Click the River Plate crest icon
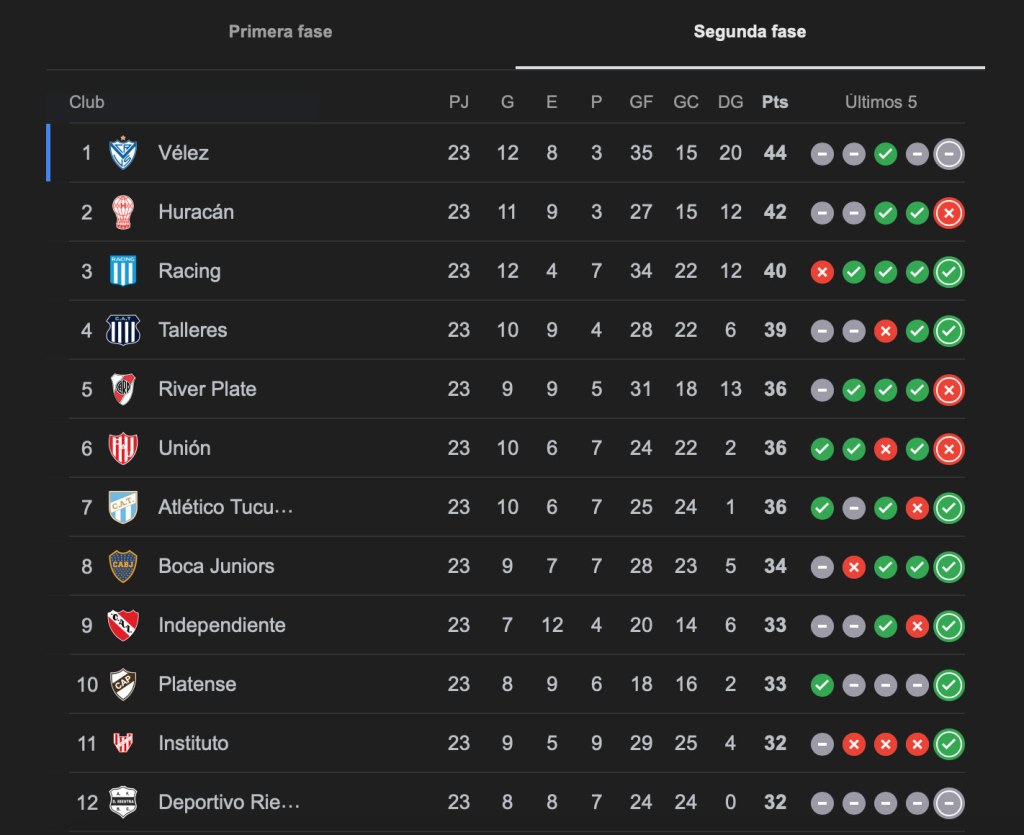The width and height of the screenshot is (1024, 835). [123, 389]
